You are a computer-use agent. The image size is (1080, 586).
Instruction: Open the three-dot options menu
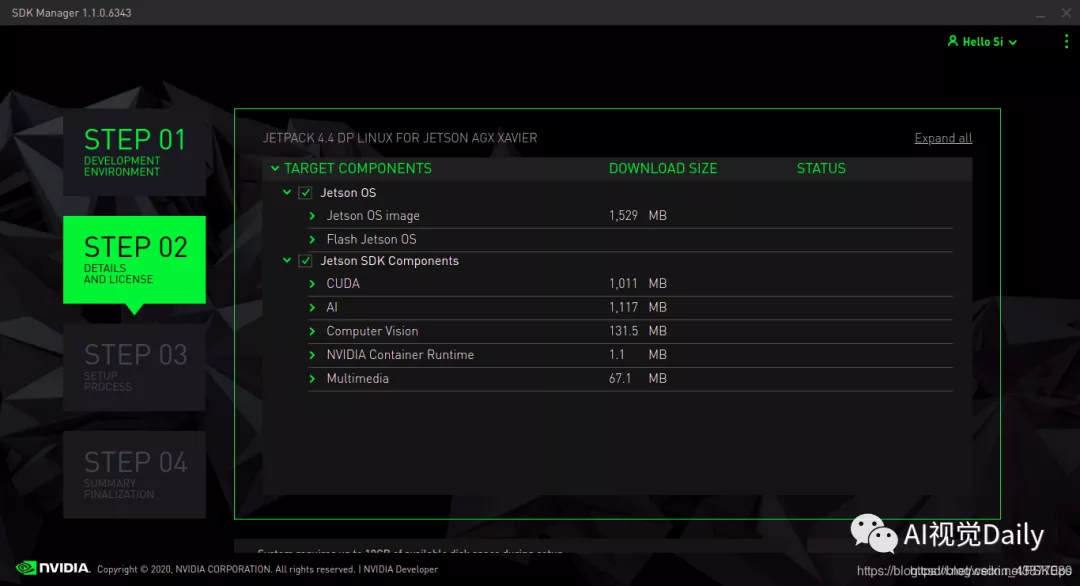[x=1066, y=41]
